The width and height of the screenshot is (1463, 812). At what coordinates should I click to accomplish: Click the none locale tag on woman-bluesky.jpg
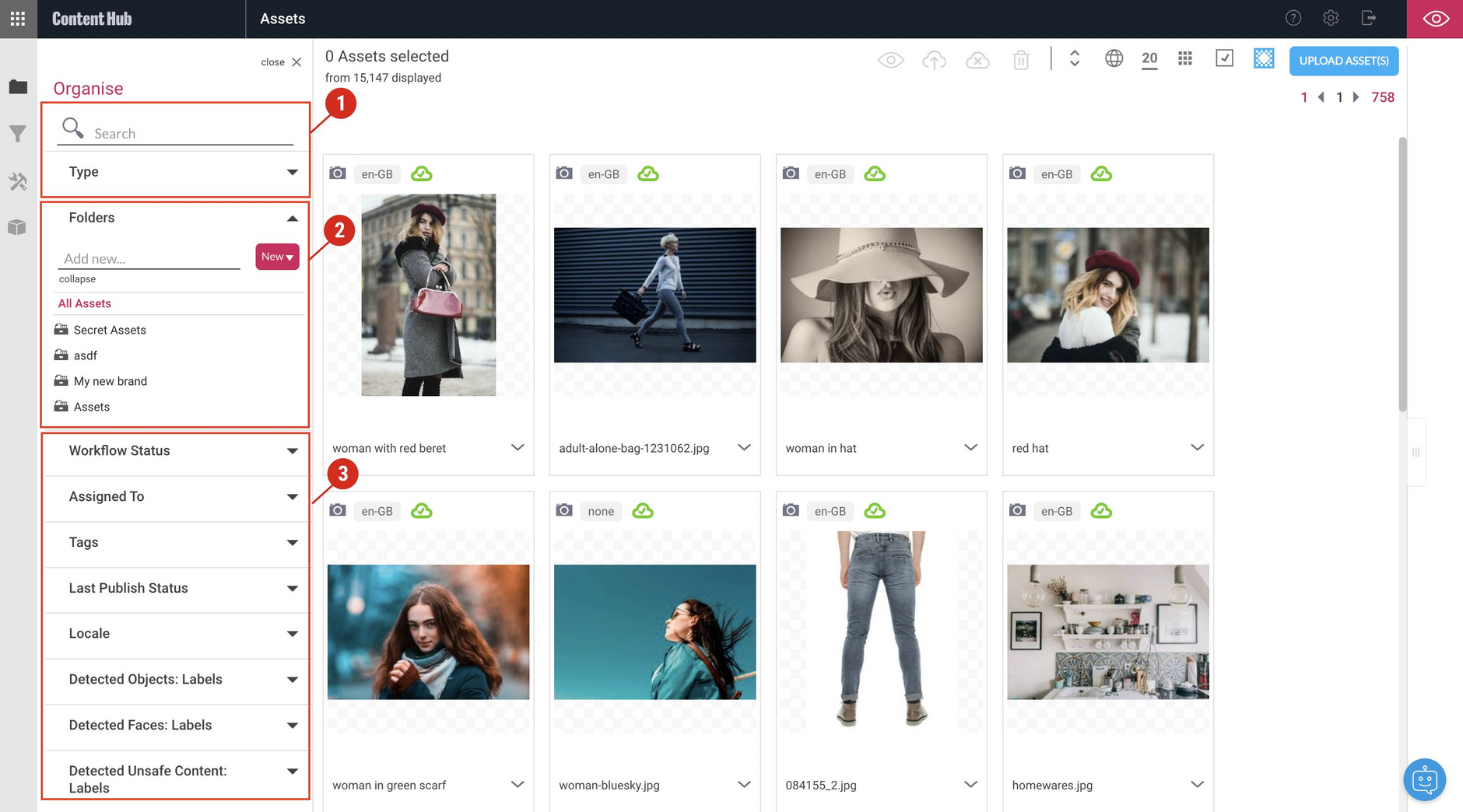(601, 511)
